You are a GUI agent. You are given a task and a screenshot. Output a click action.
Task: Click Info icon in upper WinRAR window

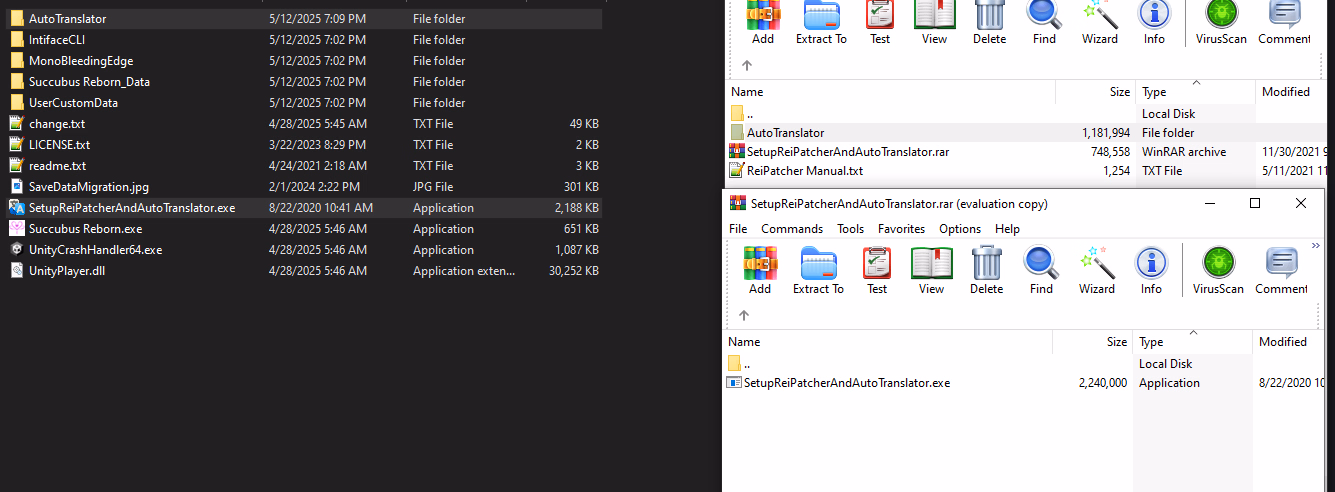1154,22
